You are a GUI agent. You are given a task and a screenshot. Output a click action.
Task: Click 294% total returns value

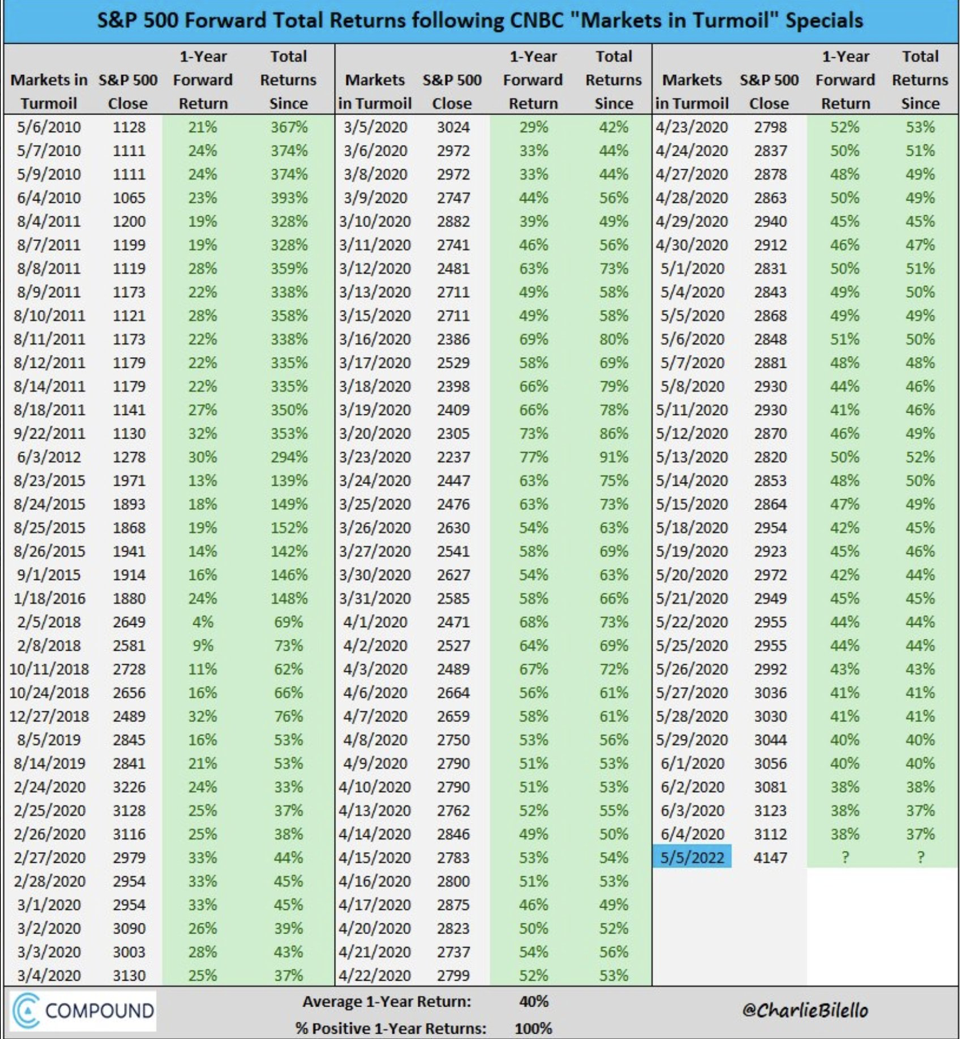[289, 457]
